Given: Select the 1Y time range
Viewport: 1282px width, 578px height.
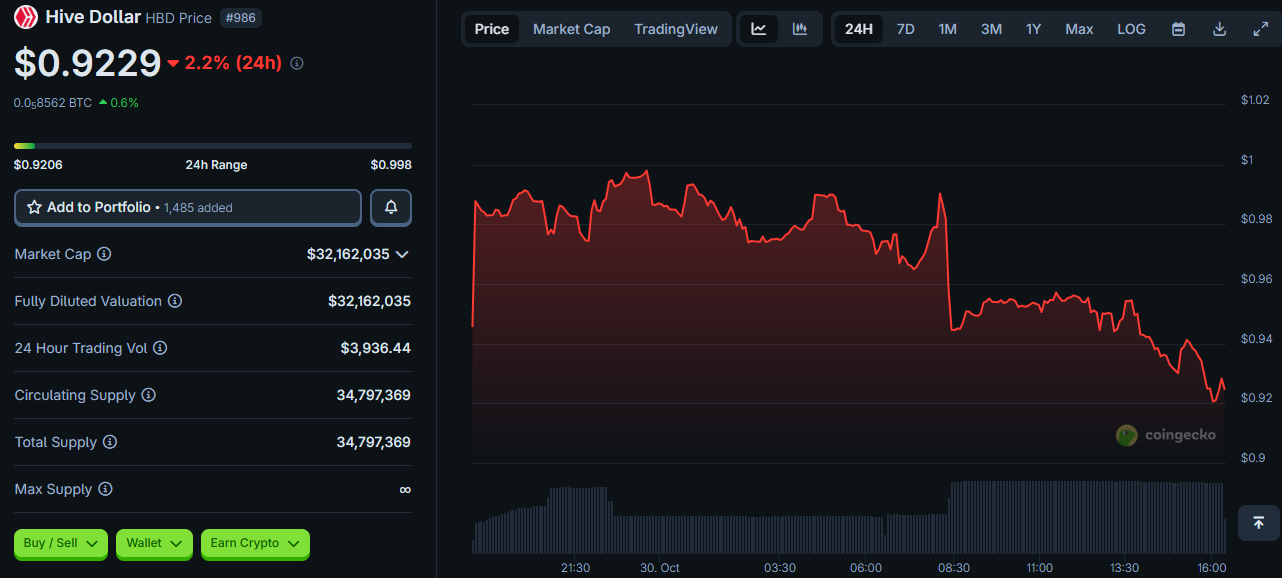Looking at the screenshot, I should coord(1033,29).
